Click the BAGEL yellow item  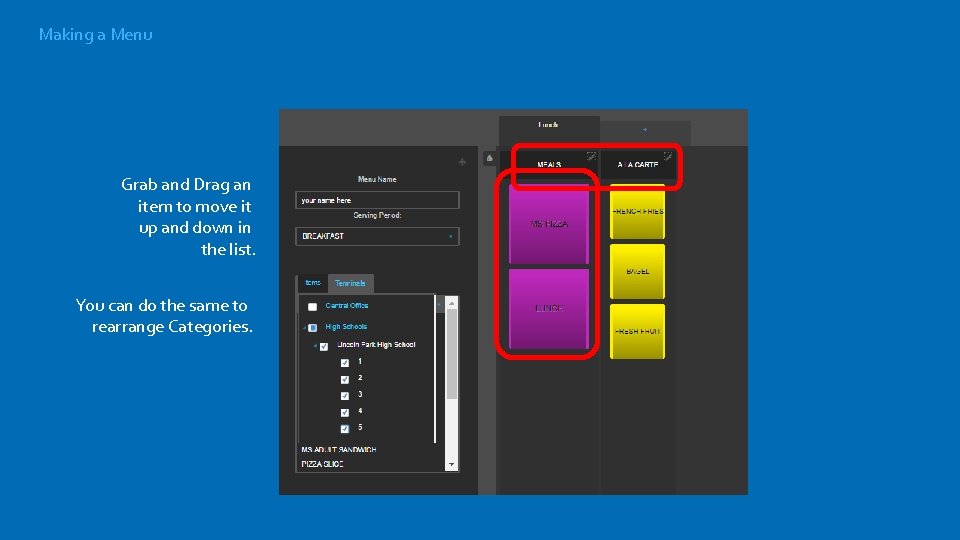[x=637, y=271]
